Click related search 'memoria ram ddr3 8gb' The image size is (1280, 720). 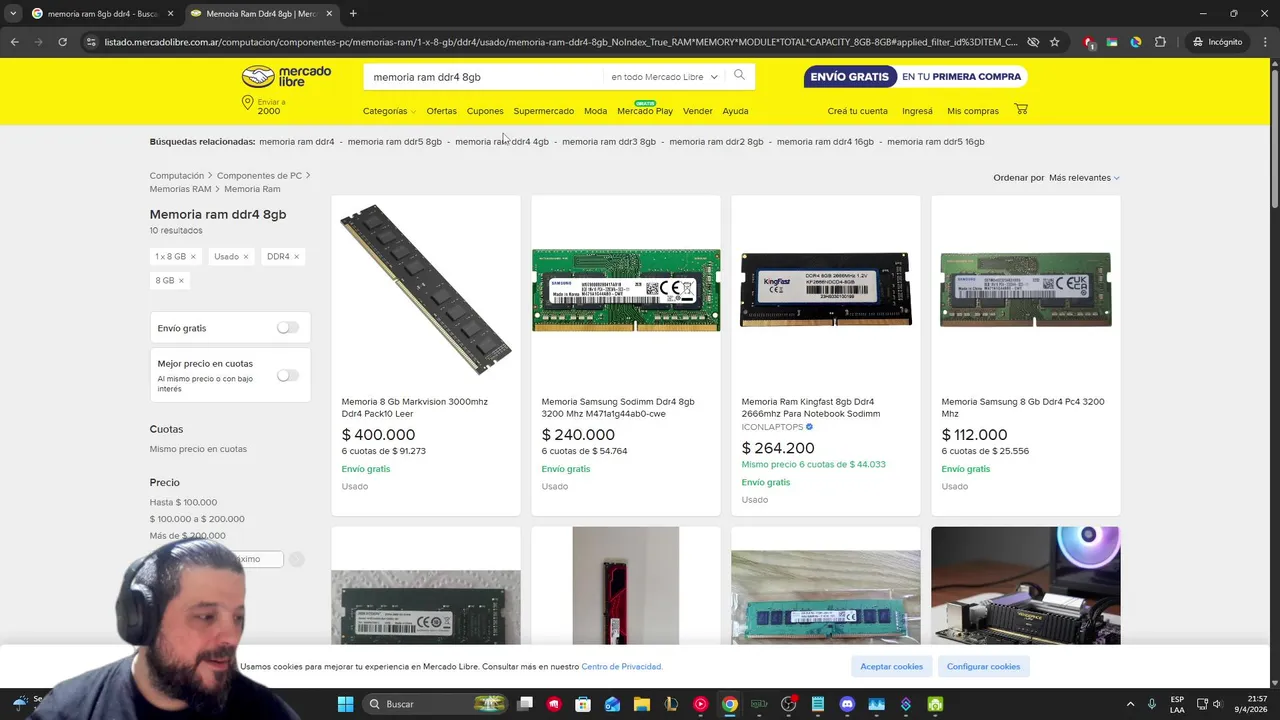[609, 141]
